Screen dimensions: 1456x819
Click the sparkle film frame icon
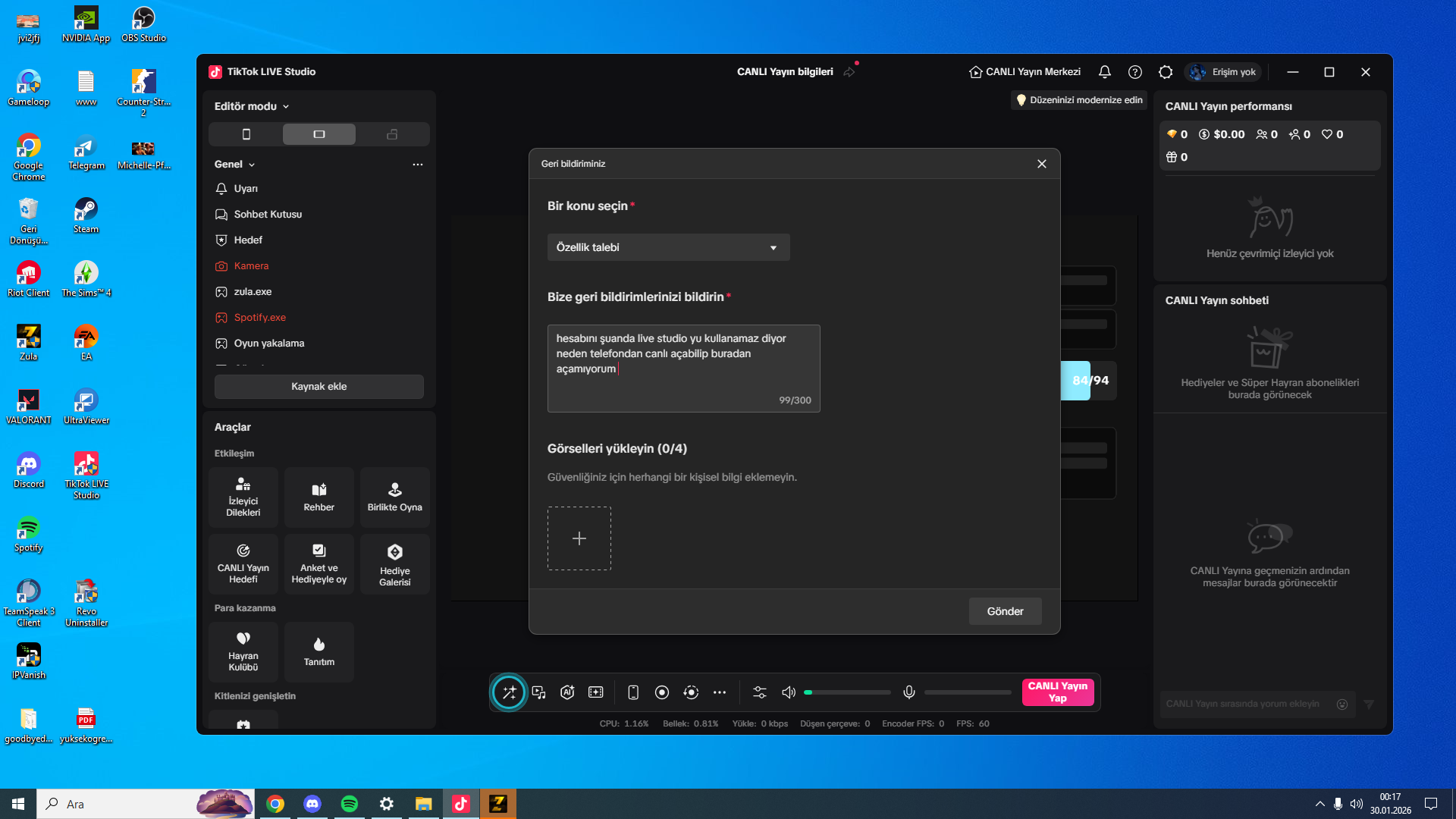596,692
